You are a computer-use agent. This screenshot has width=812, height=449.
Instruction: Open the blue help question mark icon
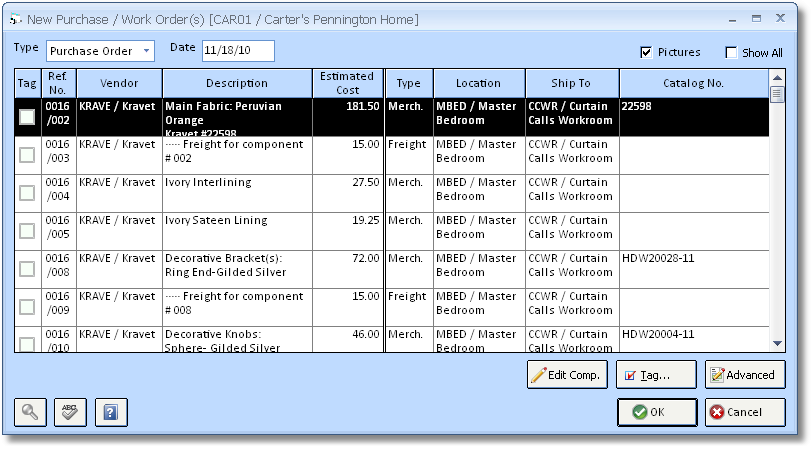pyautogui.click(x=111, y=412)
